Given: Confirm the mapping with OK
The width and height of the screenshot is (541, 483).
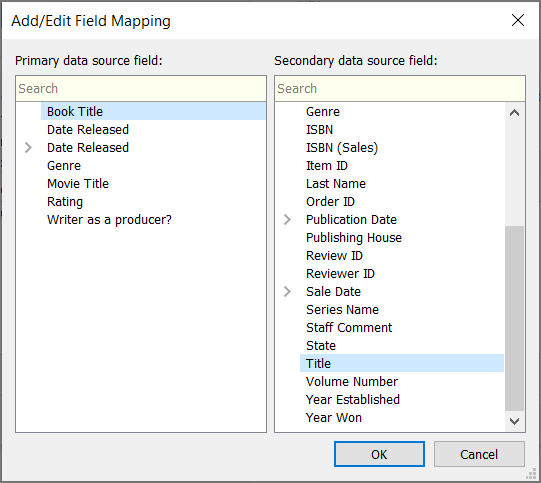Looking at the screenshot, I should tap(379, 454).
